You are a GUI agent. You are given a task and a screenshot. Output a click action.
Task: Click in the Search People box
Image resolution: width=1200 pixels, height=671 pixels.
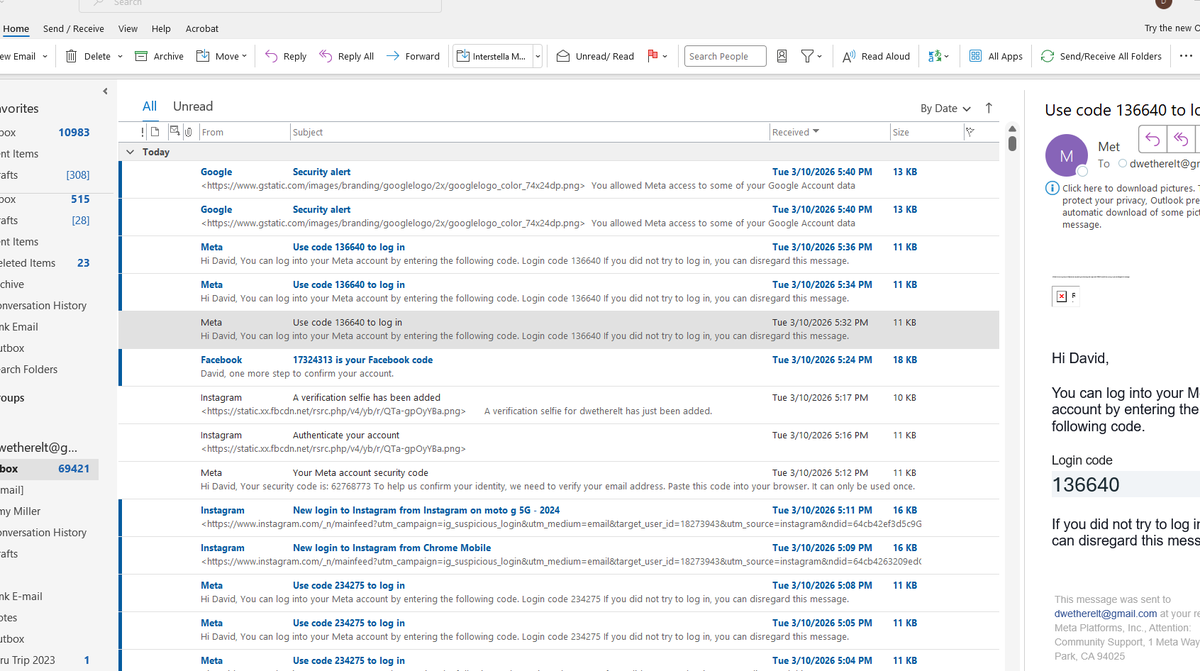(x=725, y=56)
